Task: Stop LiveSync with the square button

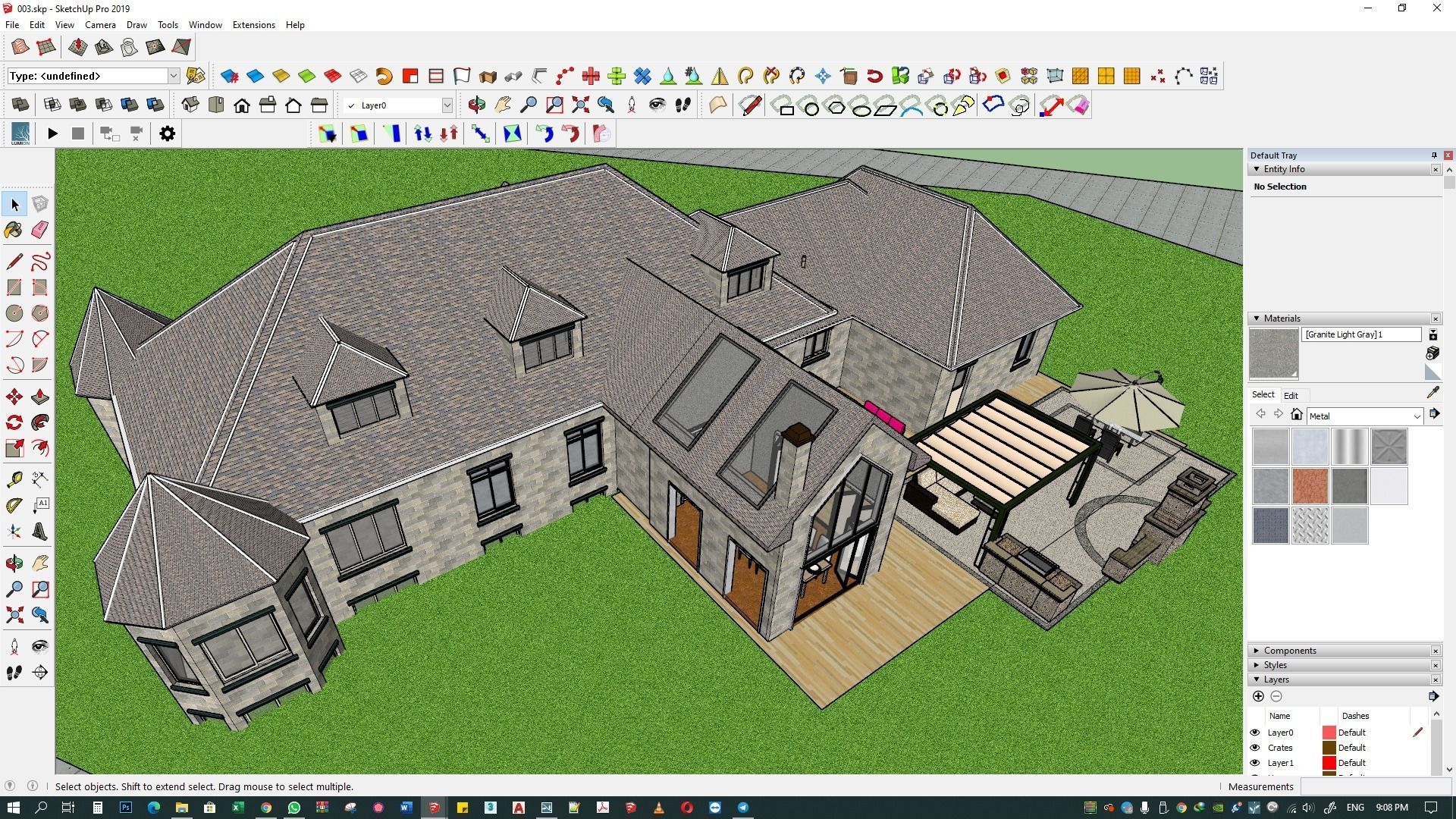Action: [77, 133]
